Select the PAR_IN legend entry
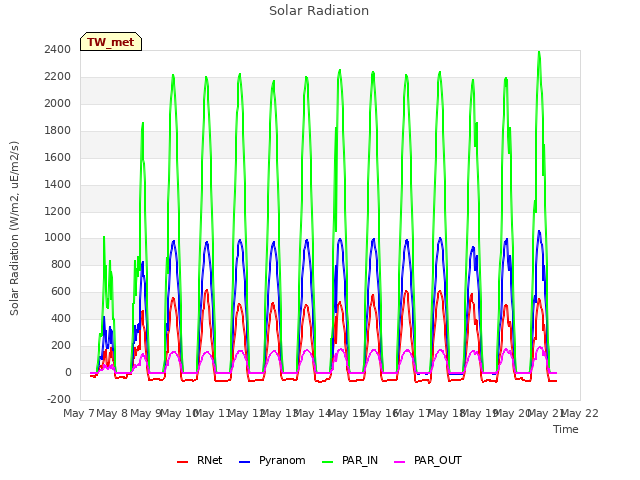 click(350, 460)
